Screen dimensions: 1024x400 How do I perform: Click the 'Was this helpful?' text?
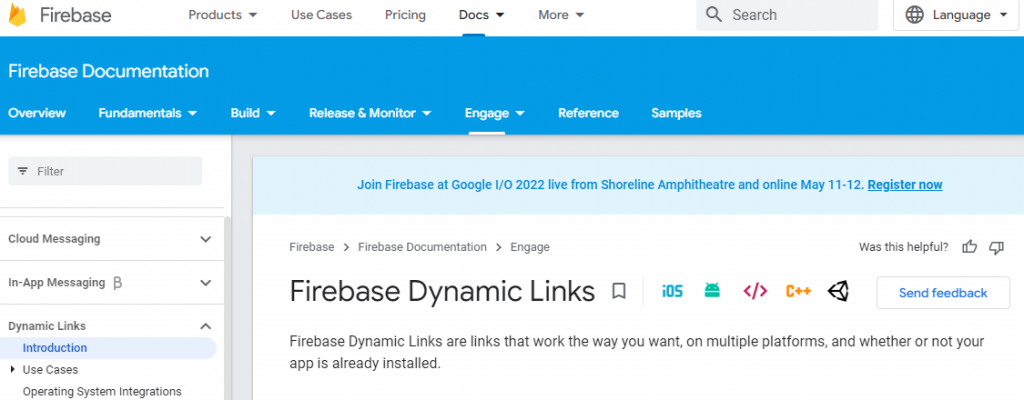903,247
